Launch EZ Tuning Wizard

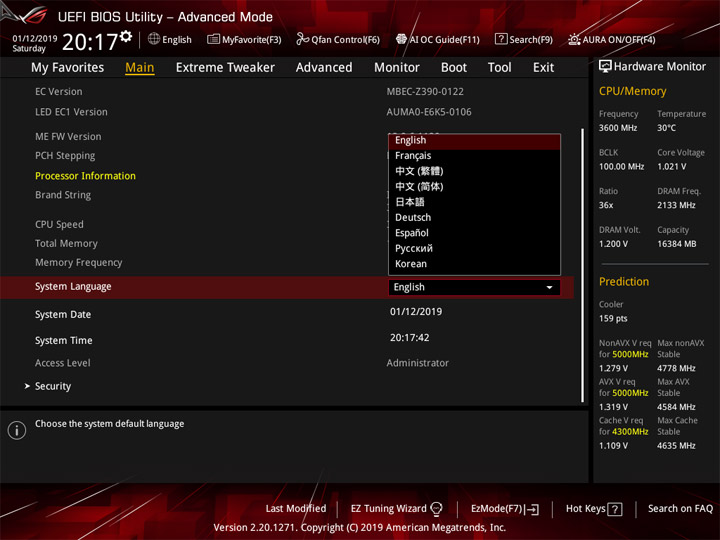(x=397, y=509)
